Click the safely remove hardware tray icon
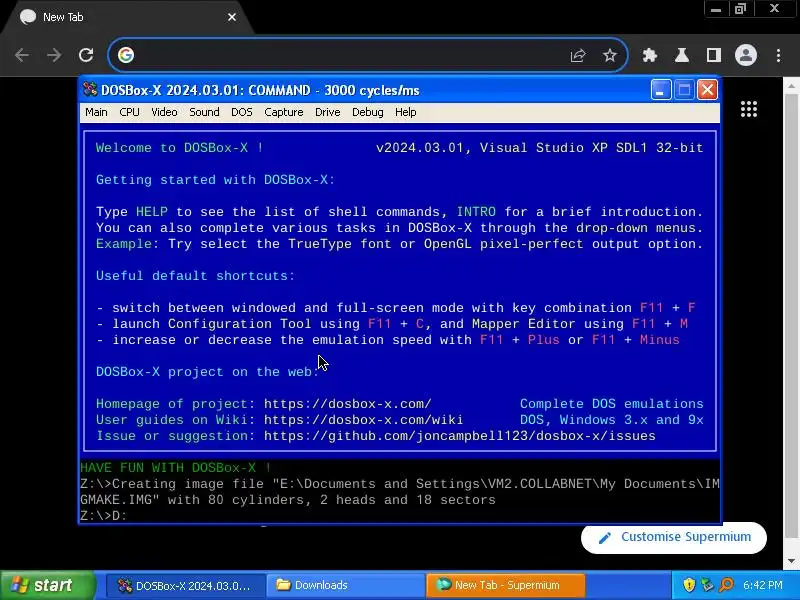 point(707,585)
